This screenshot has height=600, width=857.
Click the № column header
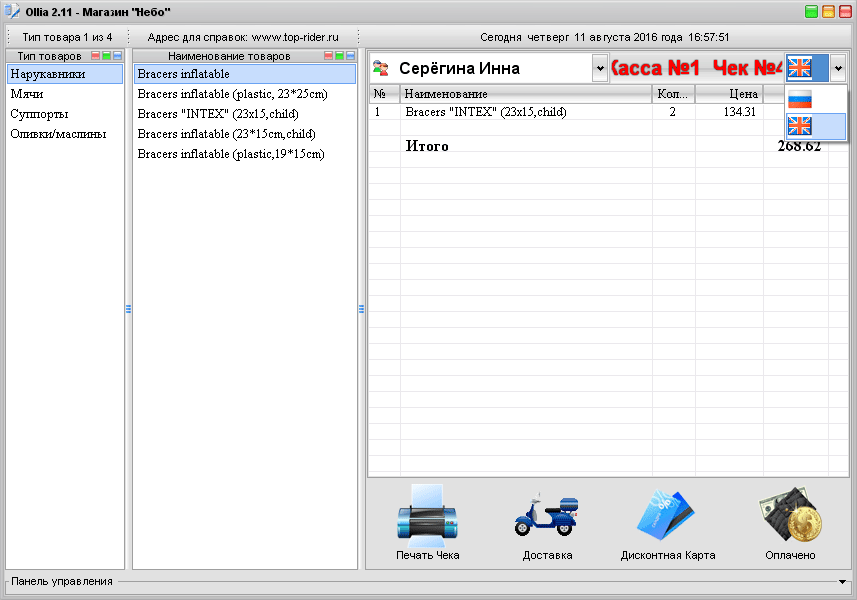[x=385, y=94]
